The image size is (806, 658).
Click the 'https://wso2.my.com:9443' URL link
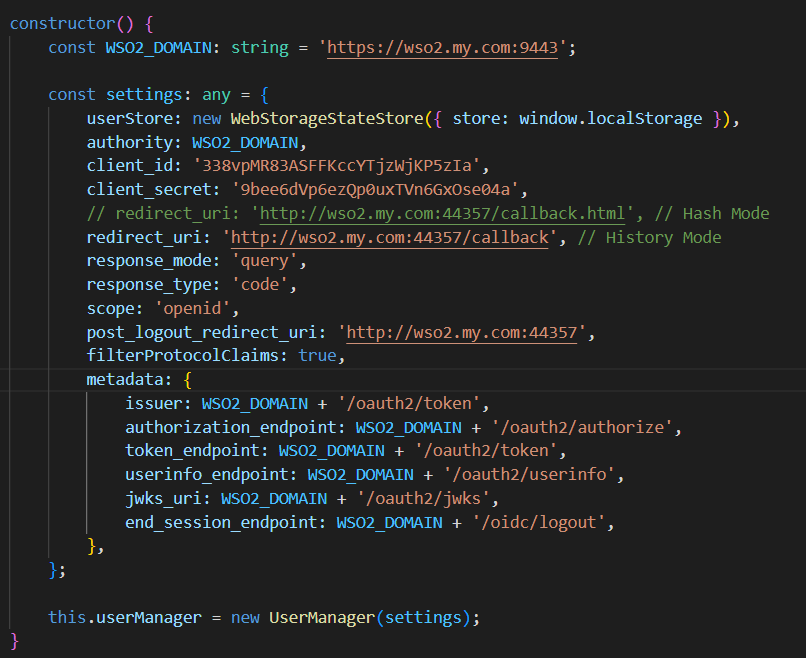tap(442, 48)
